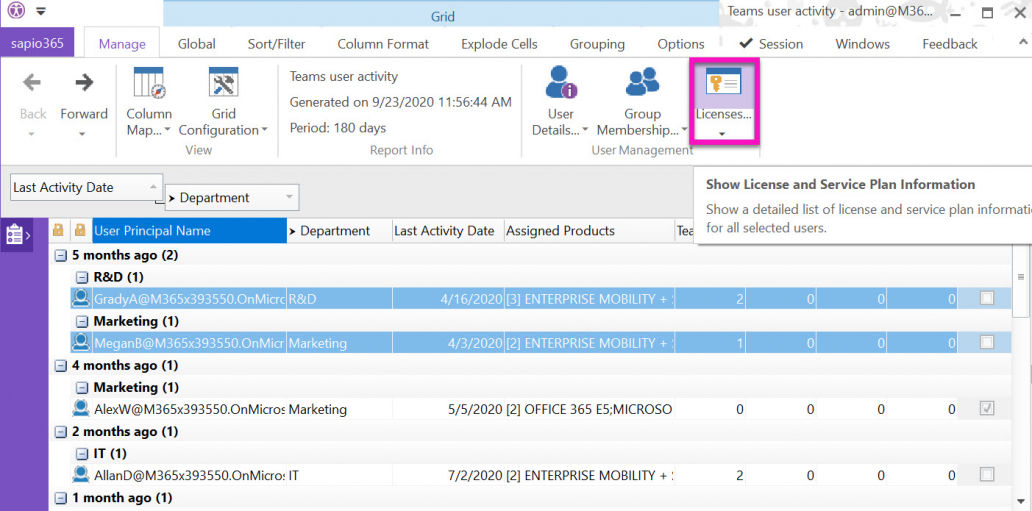Click the 4/3/2020 date cell
Image resolution: width=1032 pixels, height=511 pixels.
(x=448, y=343)
